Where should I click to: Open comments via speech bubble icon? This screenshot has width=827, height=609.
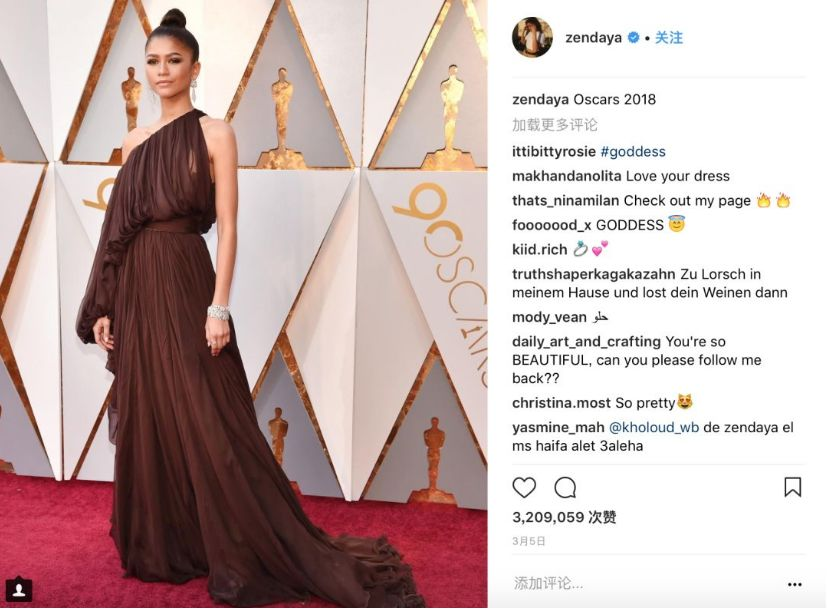pos(565,488)
